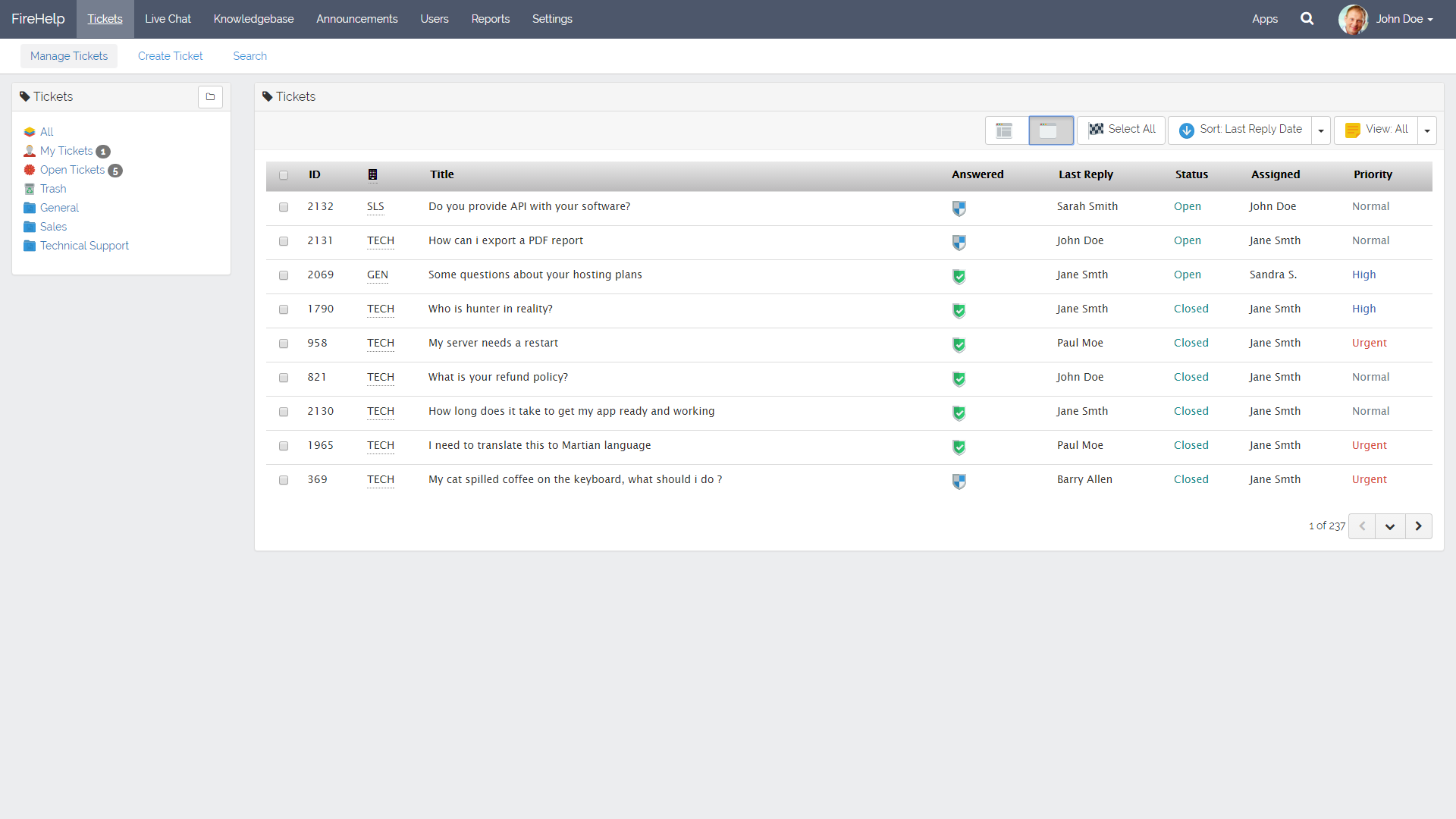The image size is (1456, 819).
Task: Check the box for ticket 369
Action: point(284,480)
